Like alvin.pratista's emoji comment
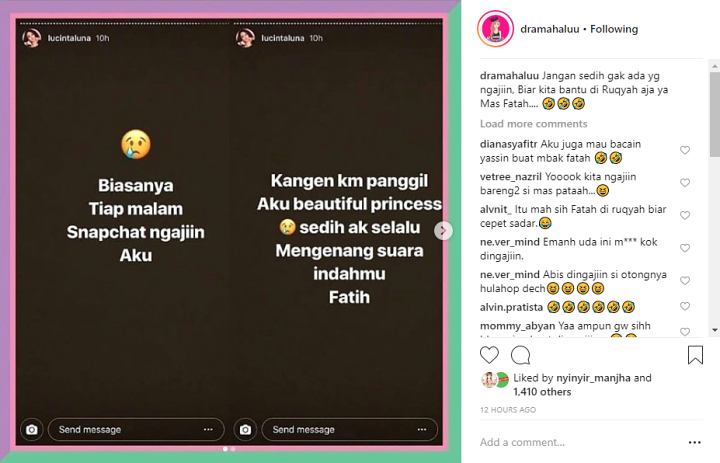720x463 pixels. pyautogui.click(x=685, y=306)
